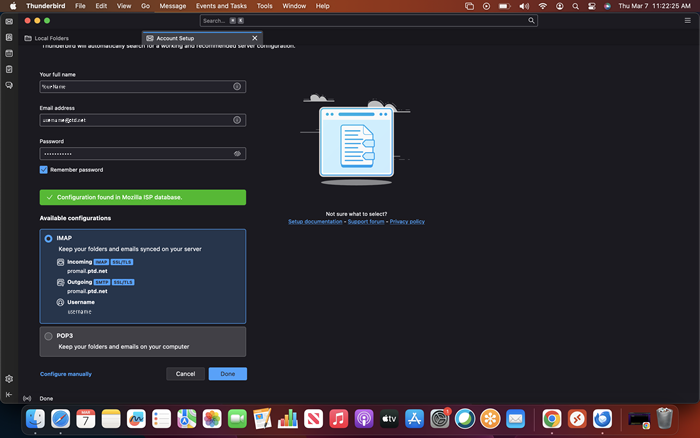700x438 pixels.
Task: Open Apple Mail in the Dock
Action: (x=516, y=419)
